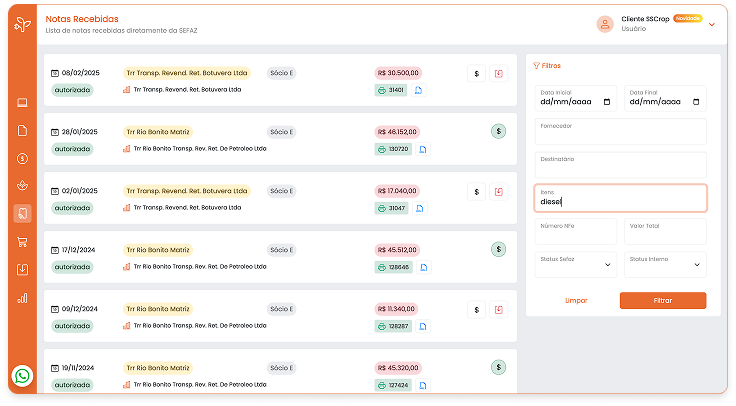This screenshot has height=406, width=736.
Task: Click the download arrow sidebar icon
Action: click(x=23, y=269)
